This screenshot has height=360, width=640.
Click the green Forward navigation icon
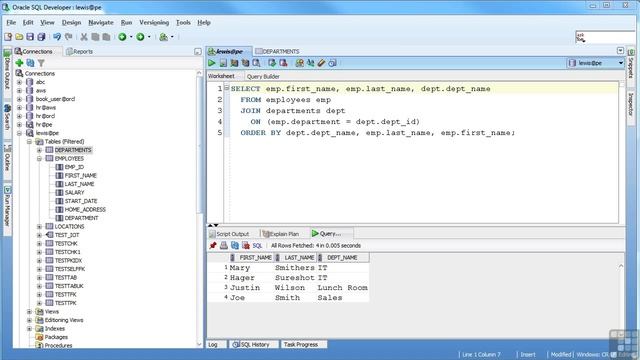[x=140, y=37]
